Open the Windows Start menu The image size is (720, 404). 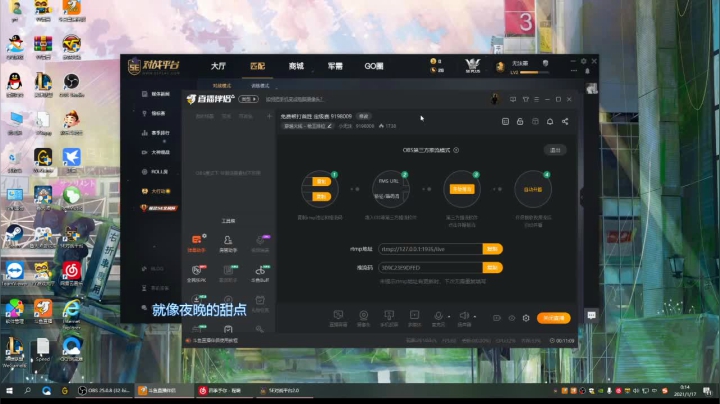click(9, 391)
